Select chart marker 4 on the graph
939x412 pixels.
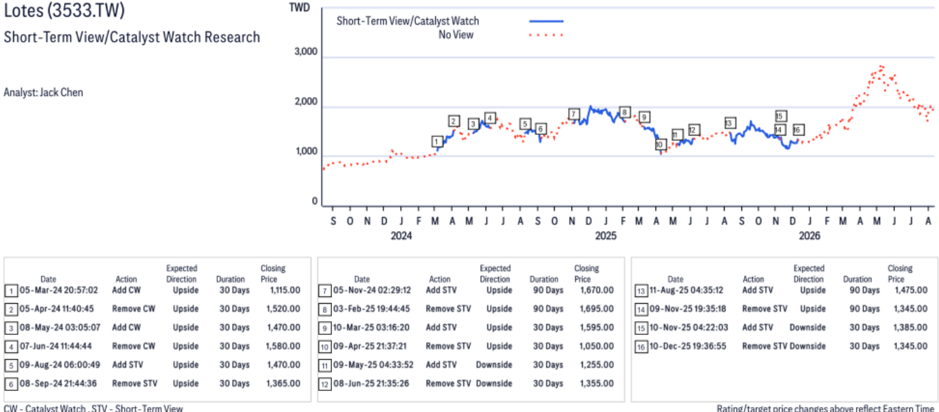[x=490, y=118]
